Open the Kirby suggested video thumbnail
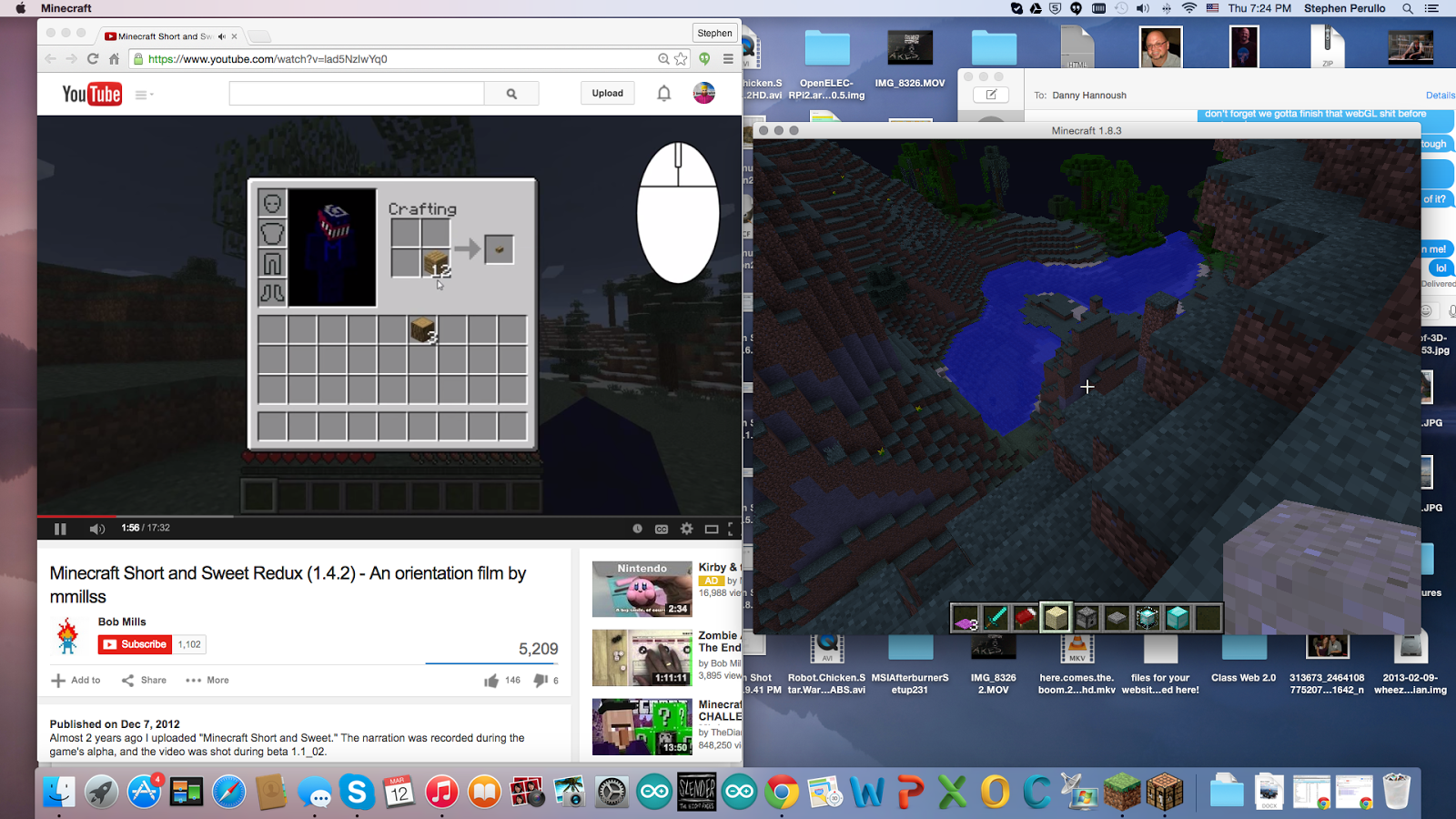Screen dimensions: 1456x819 click(x=642, y=589)
